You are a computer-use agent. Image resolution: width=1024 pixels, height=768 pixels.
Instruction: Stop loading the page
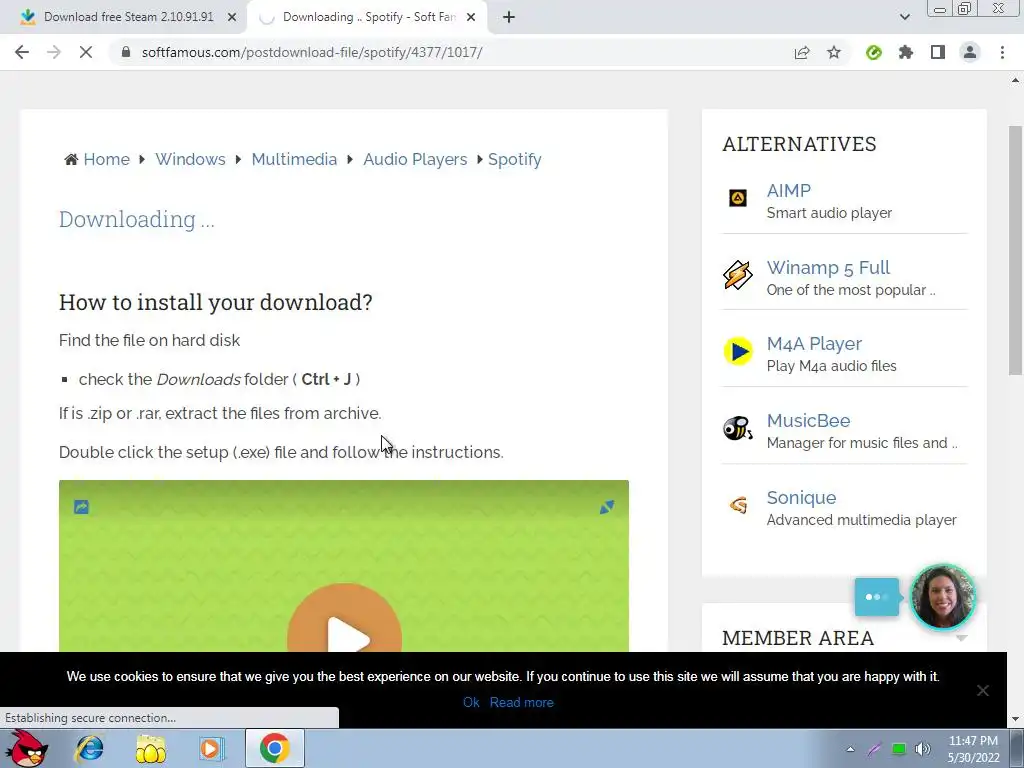click(86, 52)
